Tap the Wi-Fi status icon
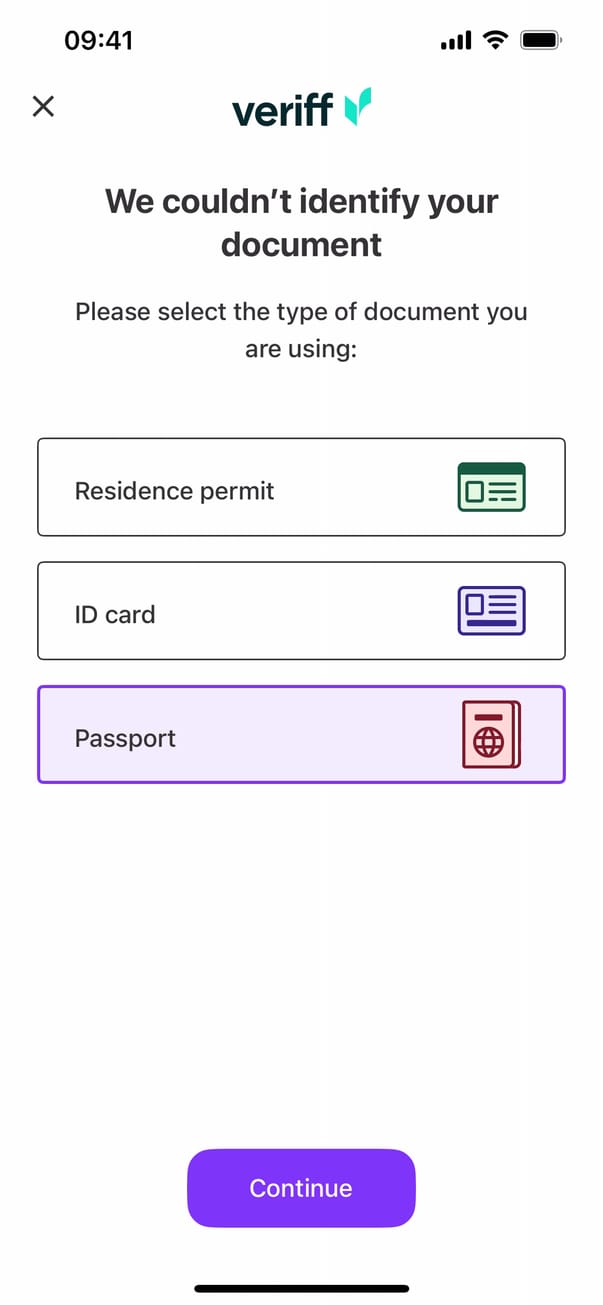The width and height of the screenshot is (603, 1305). (494, 40)
